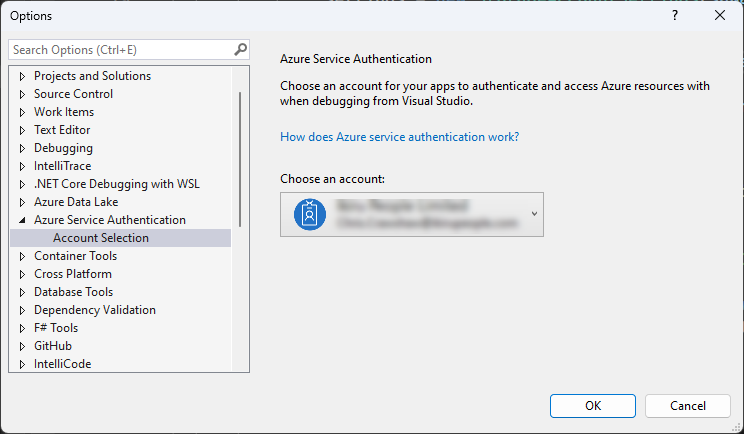Open the help question mark button

(675, 16)
